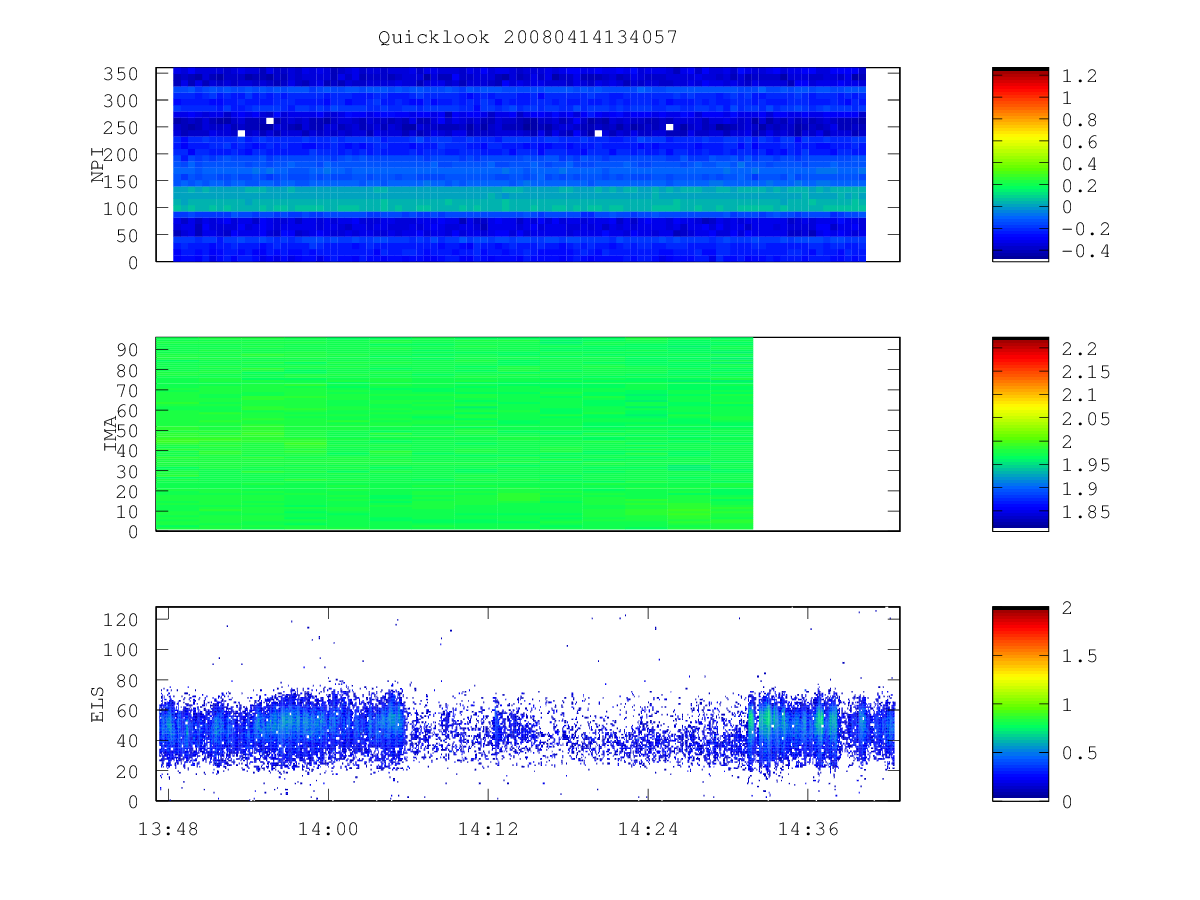Click the 14:12 time axis label
This screenshot has width=1200, height=900.
click(x=489, y=828)
